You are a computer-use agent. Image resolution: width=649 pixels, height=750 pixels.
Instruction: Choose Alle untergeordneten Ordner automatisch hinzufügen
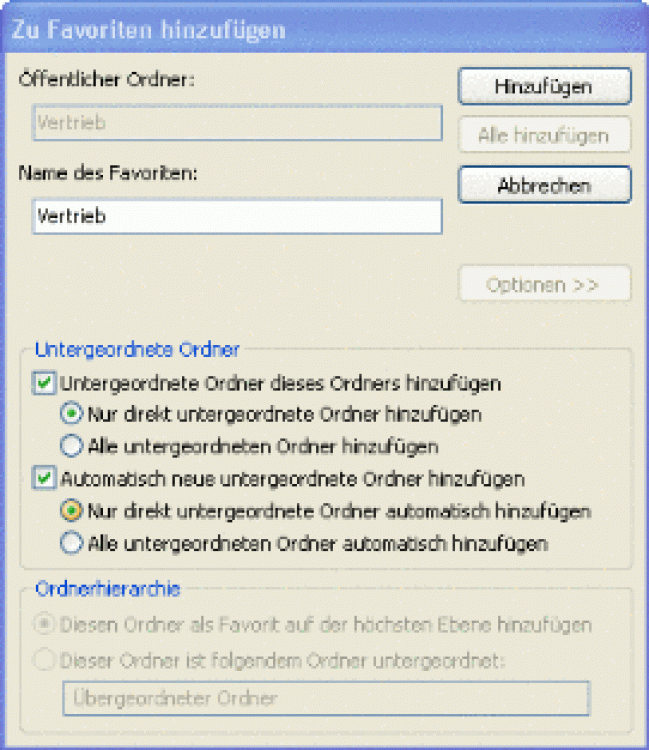[x=71, y=543]
